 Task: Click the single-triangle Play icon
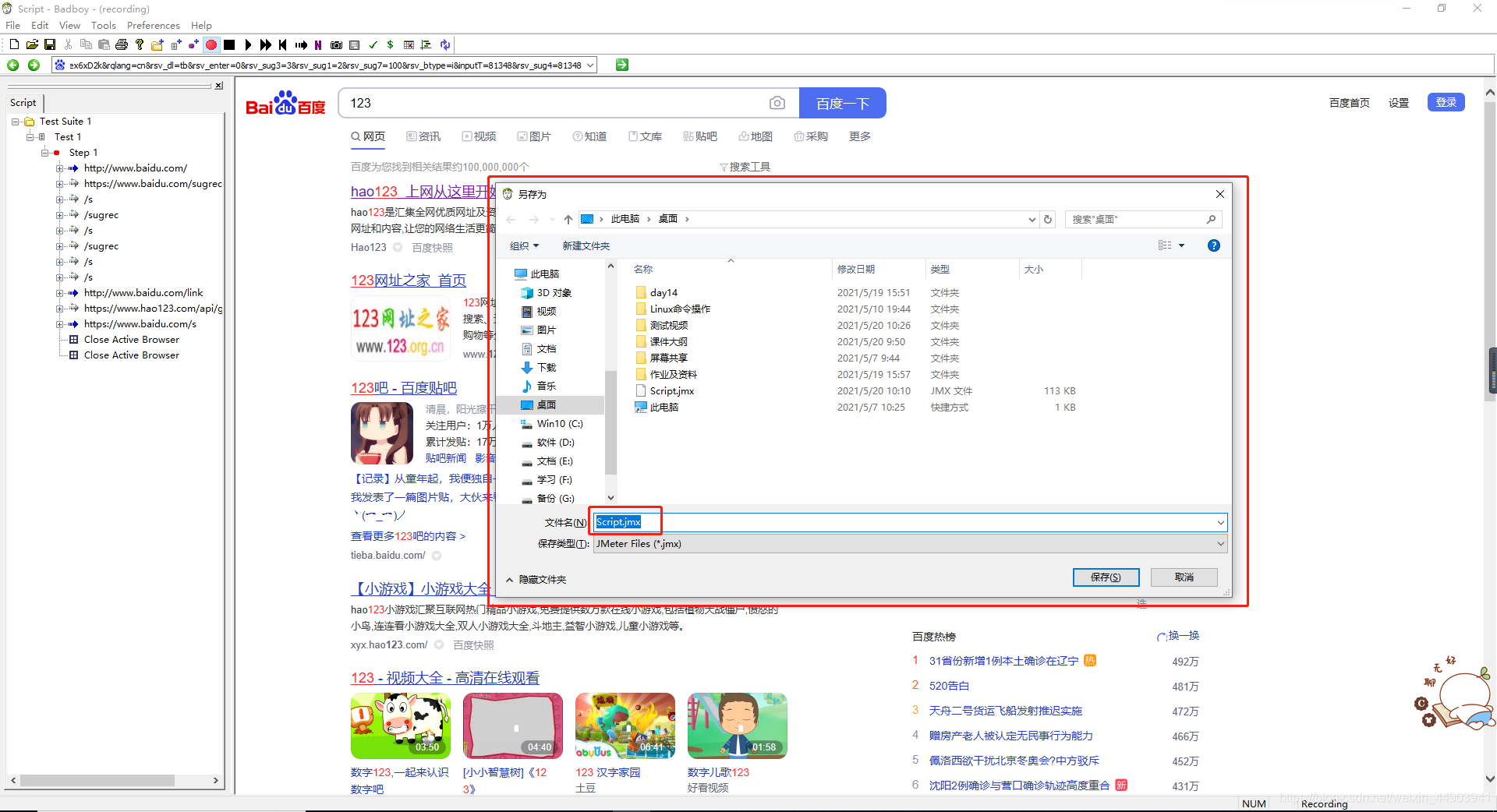coord(248,44)
